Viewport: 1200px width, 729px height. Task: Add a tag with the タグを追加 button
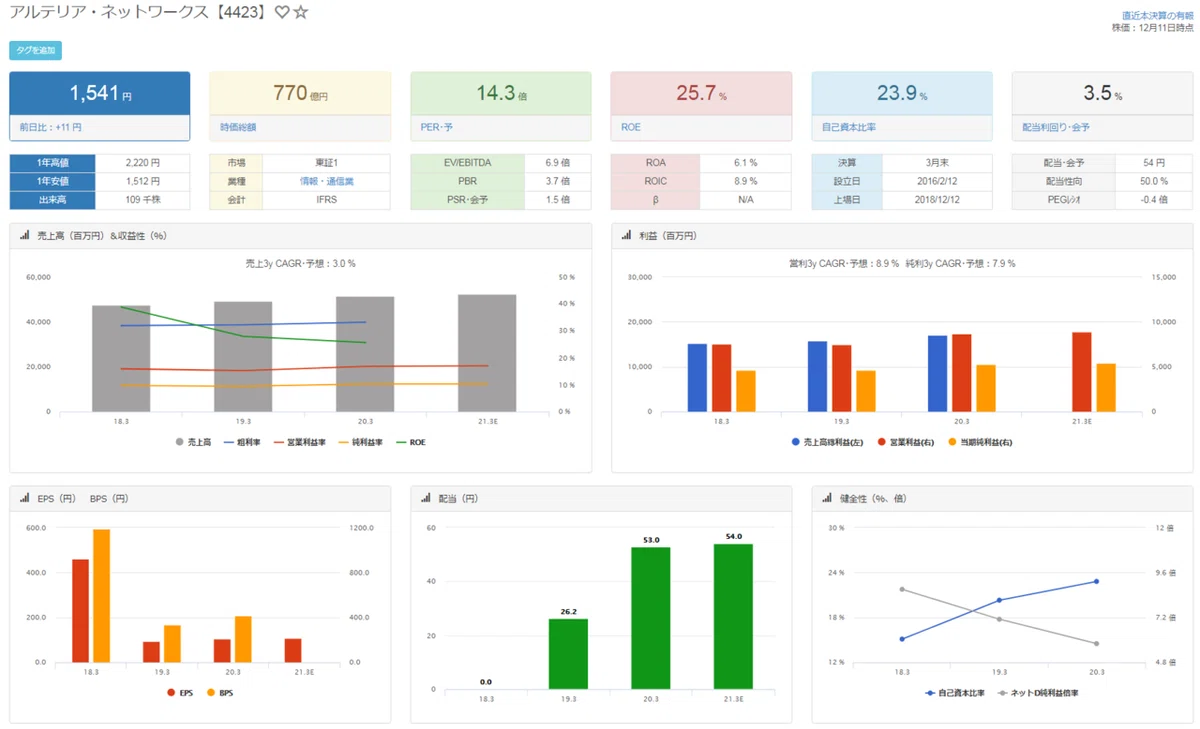(x=36, y=51)
